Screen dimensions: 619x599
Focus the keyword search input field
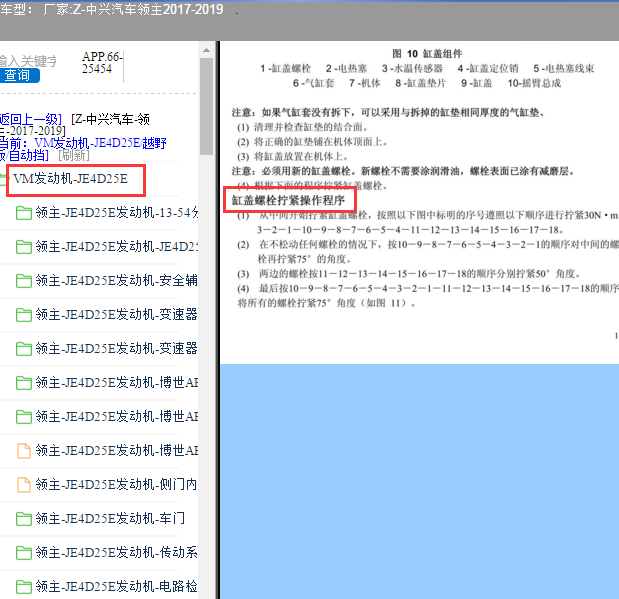coord(28,61)
